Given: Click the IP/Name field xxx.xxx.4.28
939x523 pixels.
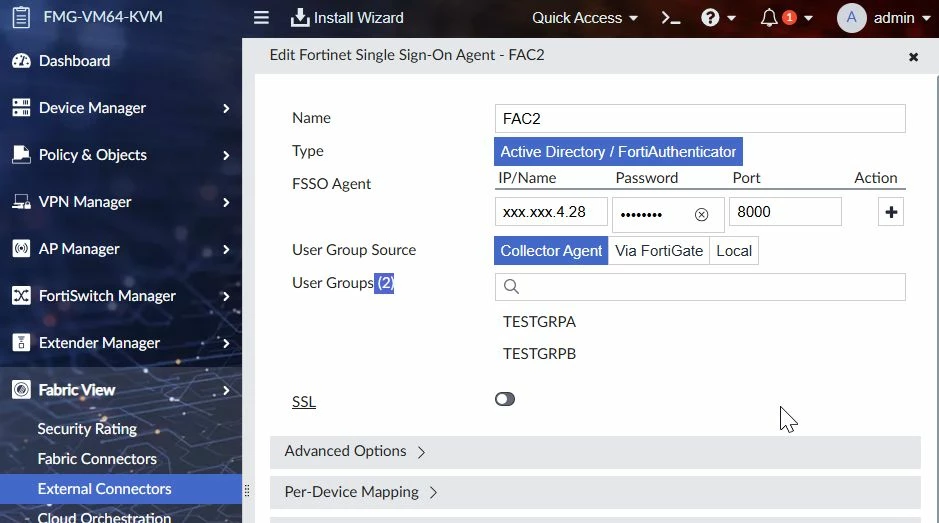Looking at the screenshot, I should pyautogui.click(x=551, y=211).
